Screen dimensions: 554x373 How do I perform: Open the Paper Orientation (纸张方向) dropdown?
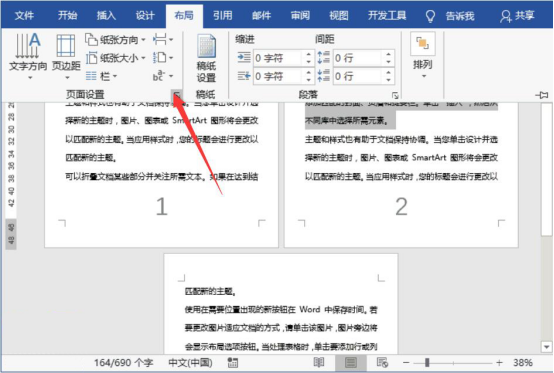click(x=116, y=40)
